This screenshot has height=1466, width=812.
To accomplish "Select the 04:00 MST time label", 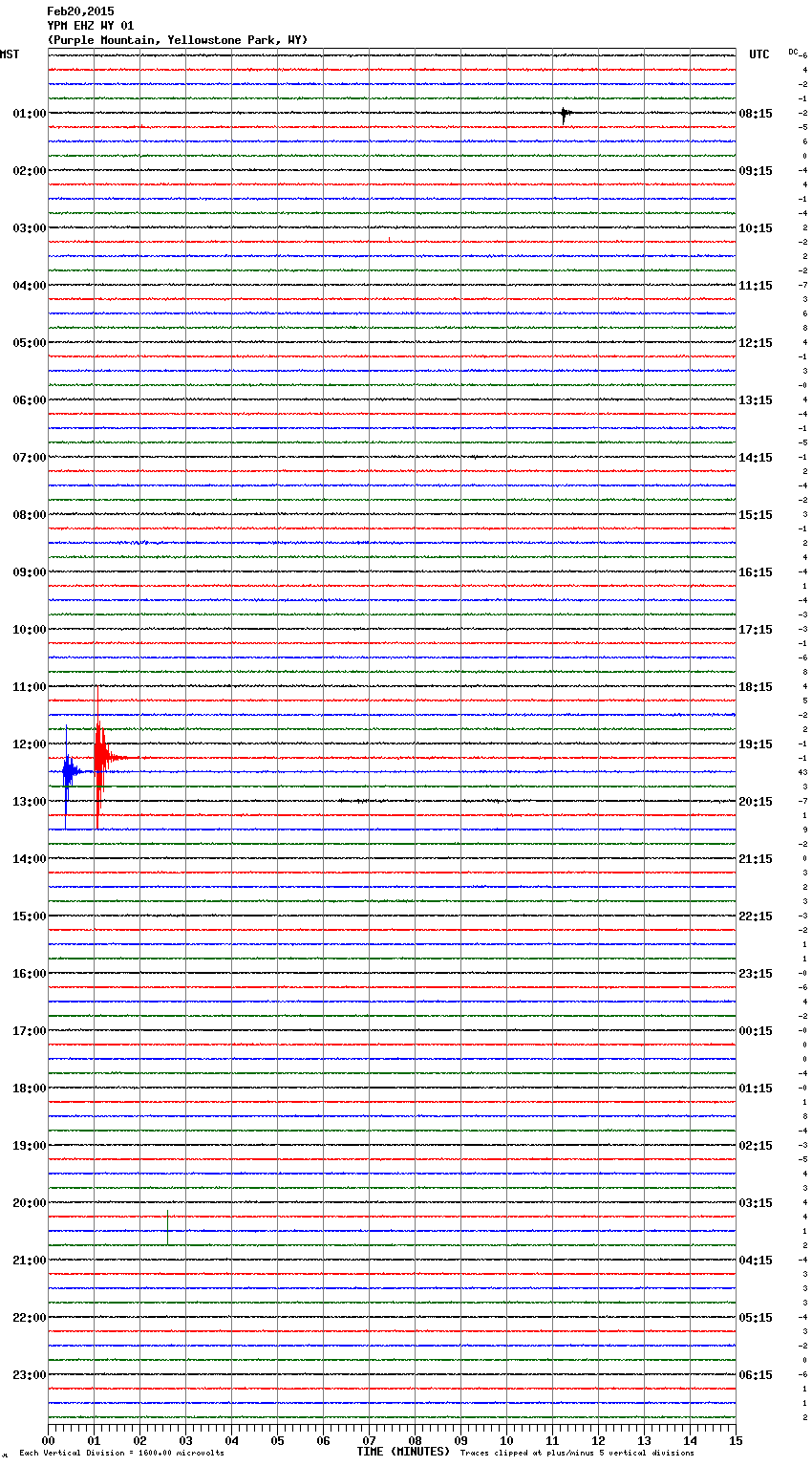I will point(30,286).
